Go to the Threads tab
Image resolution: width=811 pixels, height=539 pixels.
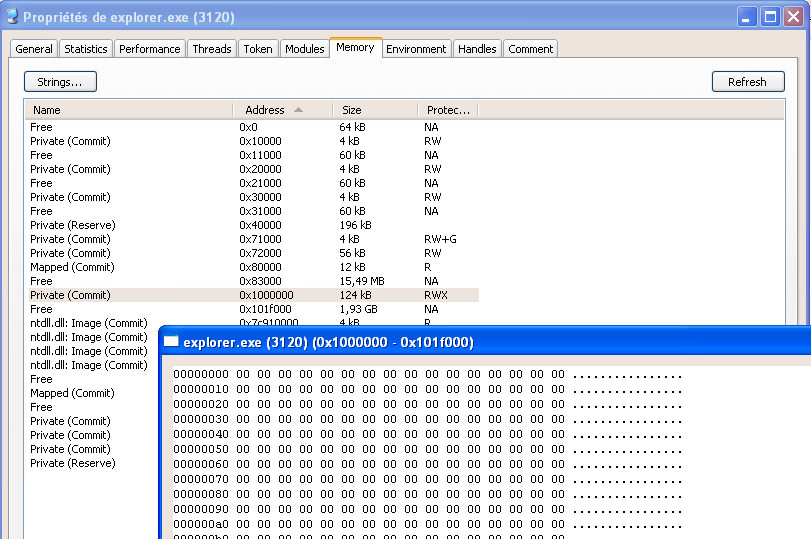click(x=212, y=49)
